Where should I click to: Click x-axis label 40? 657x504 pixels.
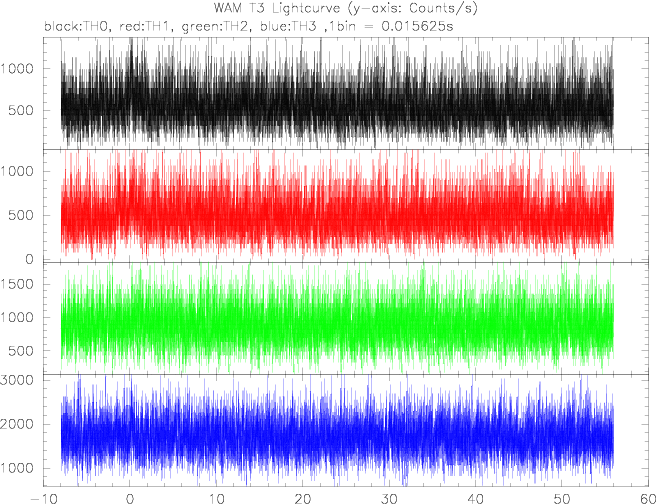[476, 499]
